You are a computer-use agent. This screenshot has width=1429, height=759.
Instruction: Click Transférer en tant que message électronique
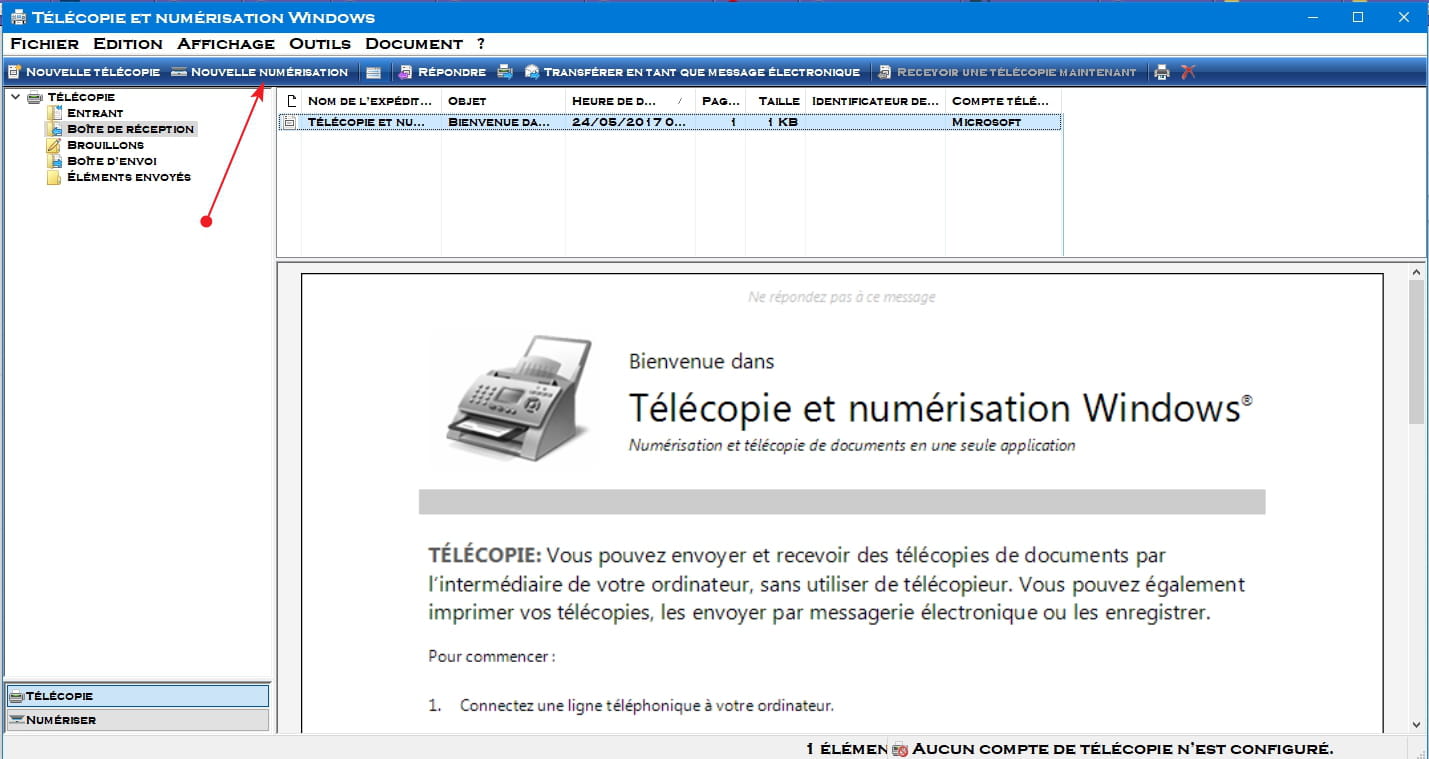point(692,72)
